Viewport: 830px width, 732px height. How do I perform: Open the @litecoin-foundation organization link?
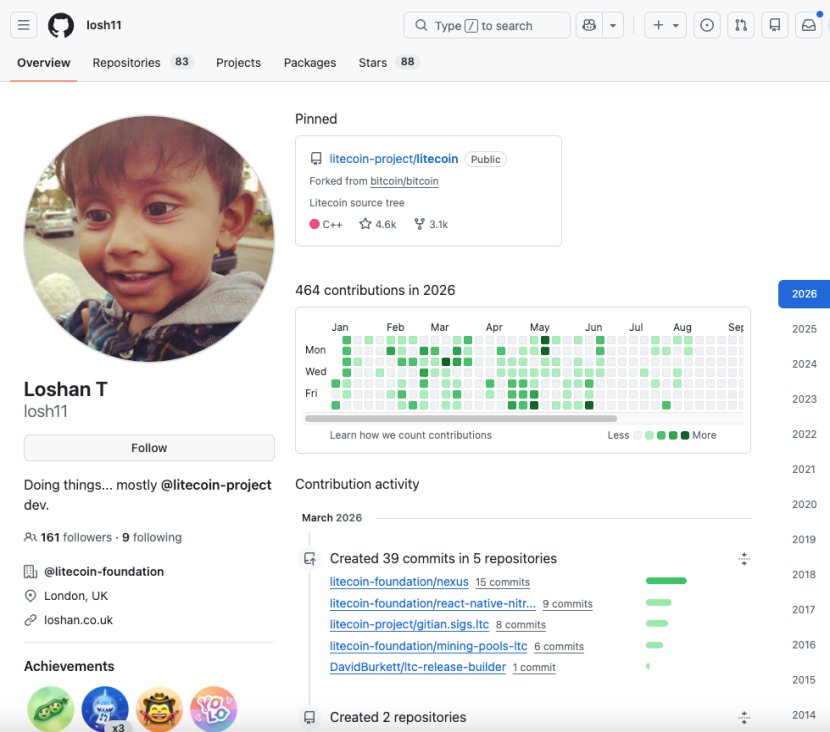tap(104, 572)
